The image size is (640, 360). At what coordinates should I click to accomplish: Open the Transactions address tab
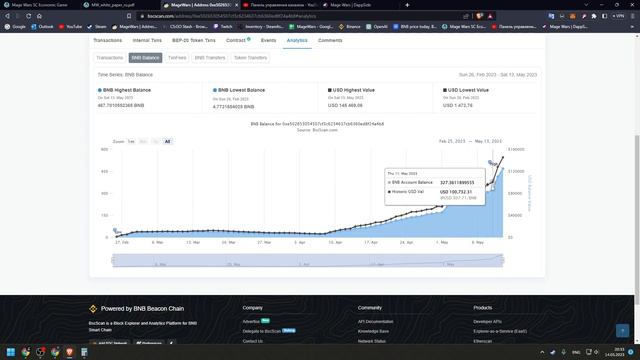(107, 40)
